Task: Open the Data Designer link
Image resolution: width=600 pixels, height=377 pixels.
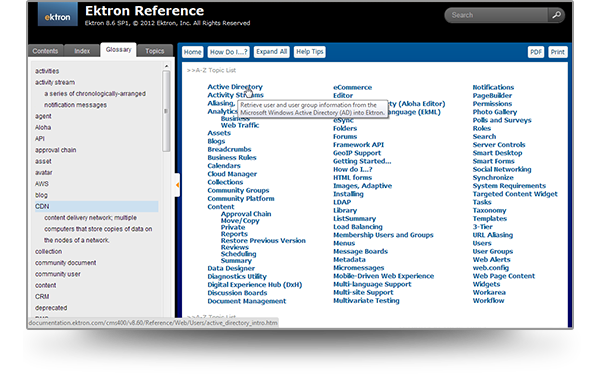Action: (231, 268)
